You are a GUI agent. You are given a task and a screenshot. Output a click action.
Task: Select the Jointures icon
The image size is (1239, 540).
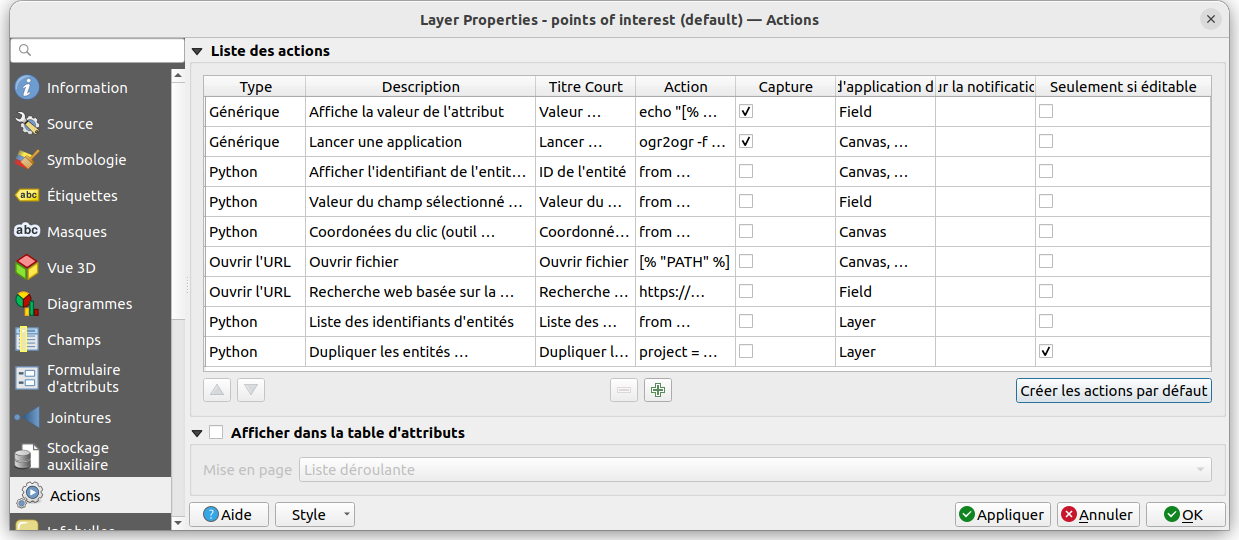click(27, 417)
